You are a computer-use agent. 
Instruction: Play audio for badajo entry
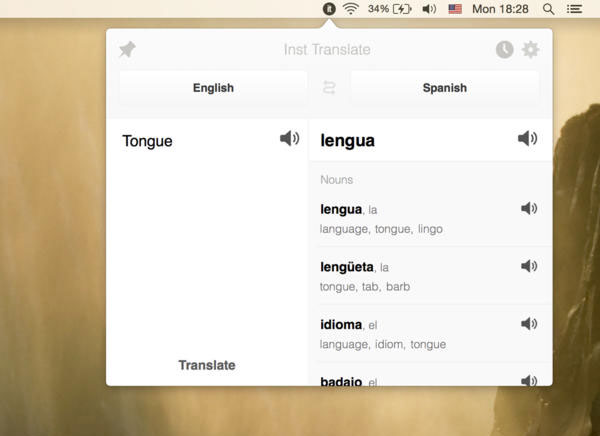pos(529,380)
